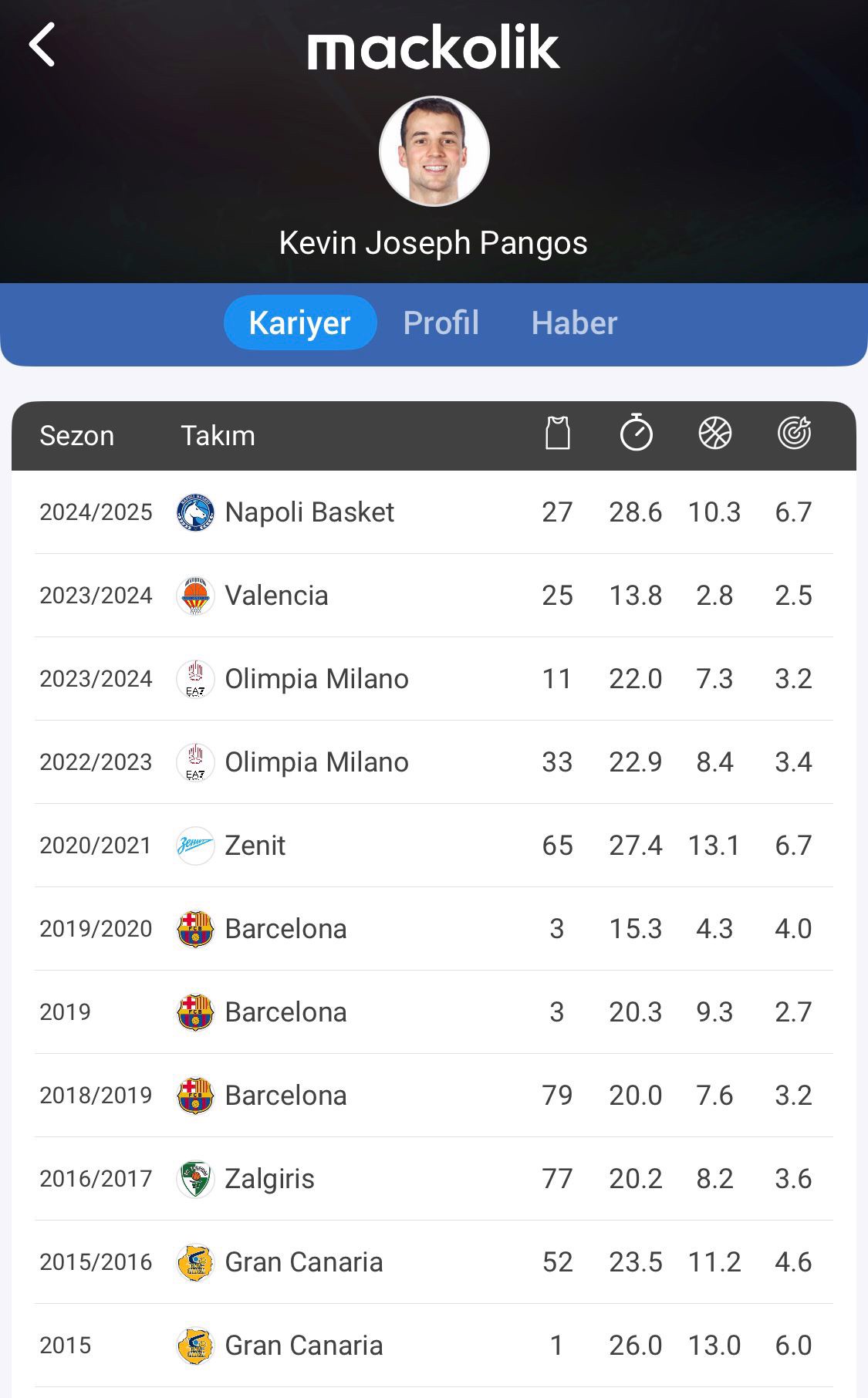Tap the back arrow icon

pos(43,45)
